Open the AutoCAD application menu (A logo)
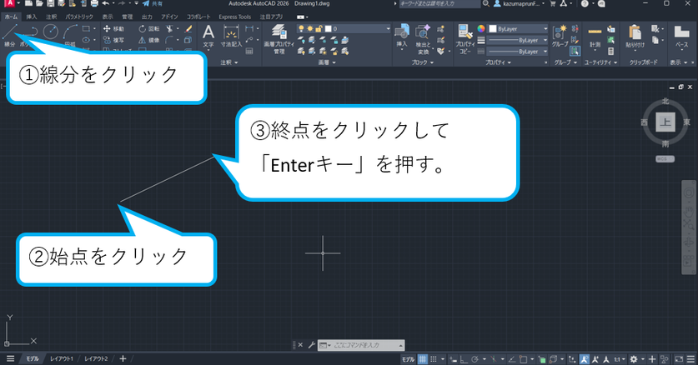Viewport: 698px width, 365px height. (x=9, y=4)
